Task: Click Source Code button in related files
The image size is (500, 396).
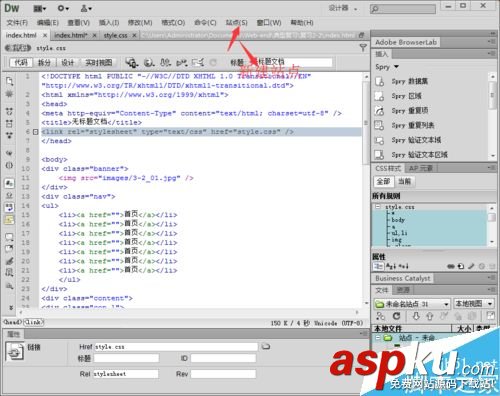Action: tap(18, 48)
